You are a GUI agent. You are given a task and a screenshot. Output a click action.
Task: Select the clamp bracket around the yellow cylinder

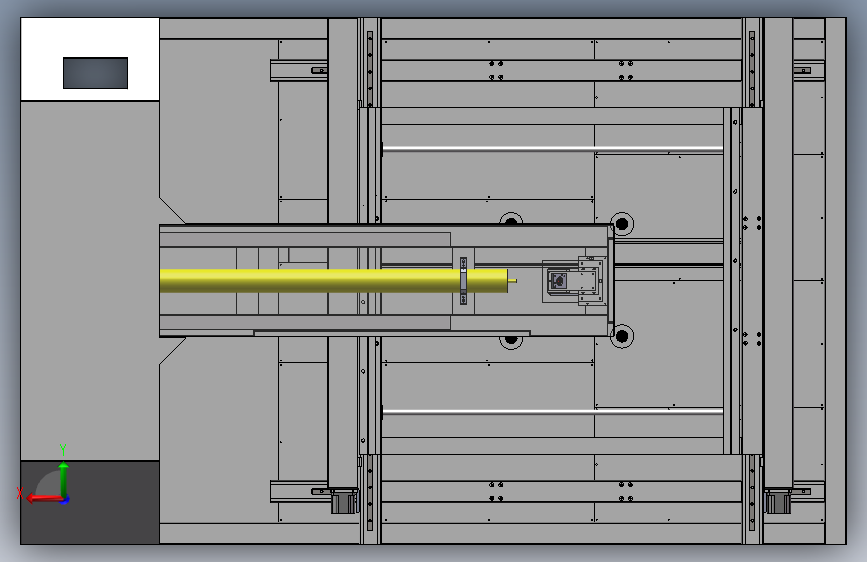(x=463, y=281)
